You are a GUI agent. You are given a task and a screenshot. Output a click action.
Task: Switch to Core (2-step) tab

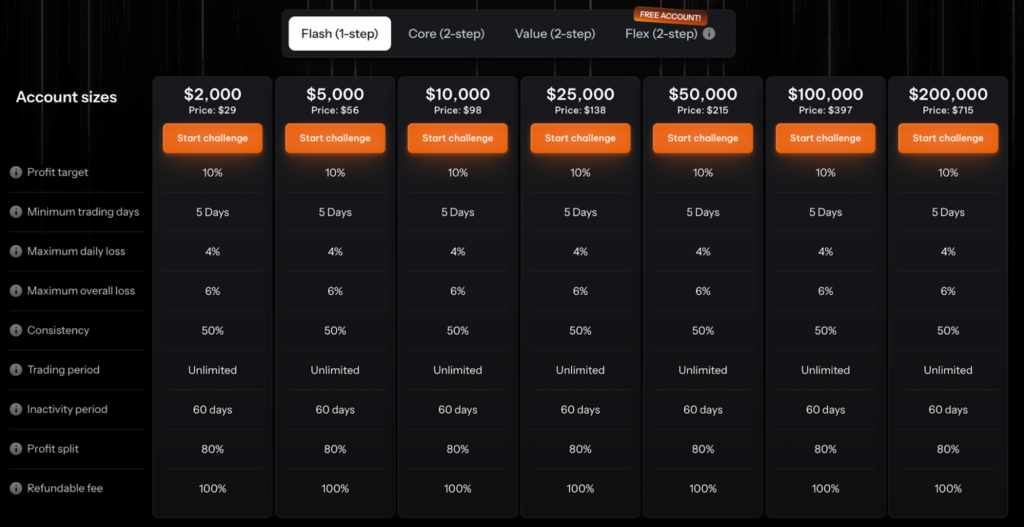click(x=446, y=34)
